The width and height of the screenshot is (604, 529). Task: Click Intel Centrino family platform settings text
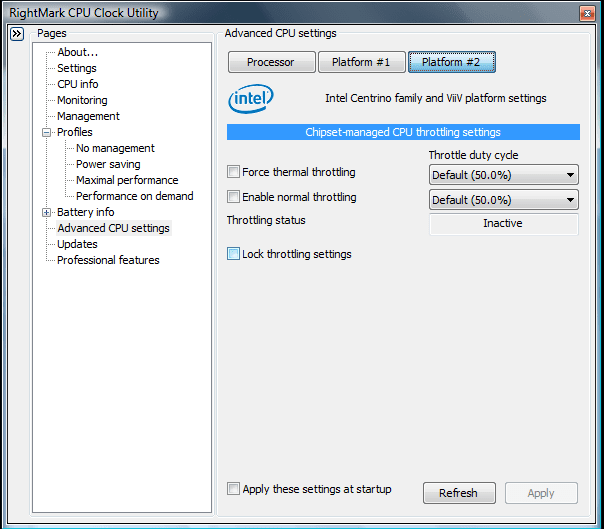coord(436,98)
